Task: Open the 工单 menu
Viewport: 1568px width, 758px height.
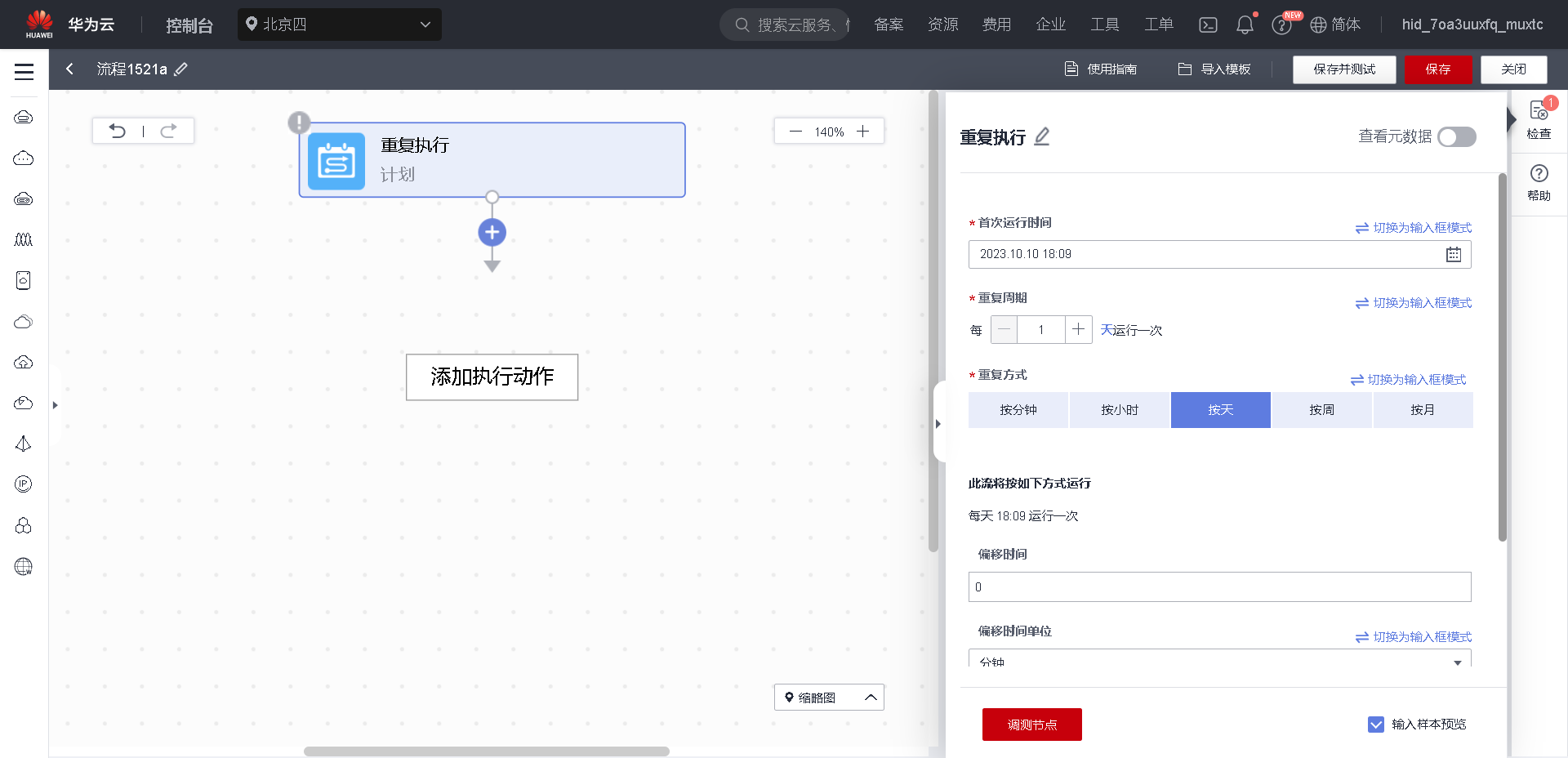Action: click(1159, 25)
